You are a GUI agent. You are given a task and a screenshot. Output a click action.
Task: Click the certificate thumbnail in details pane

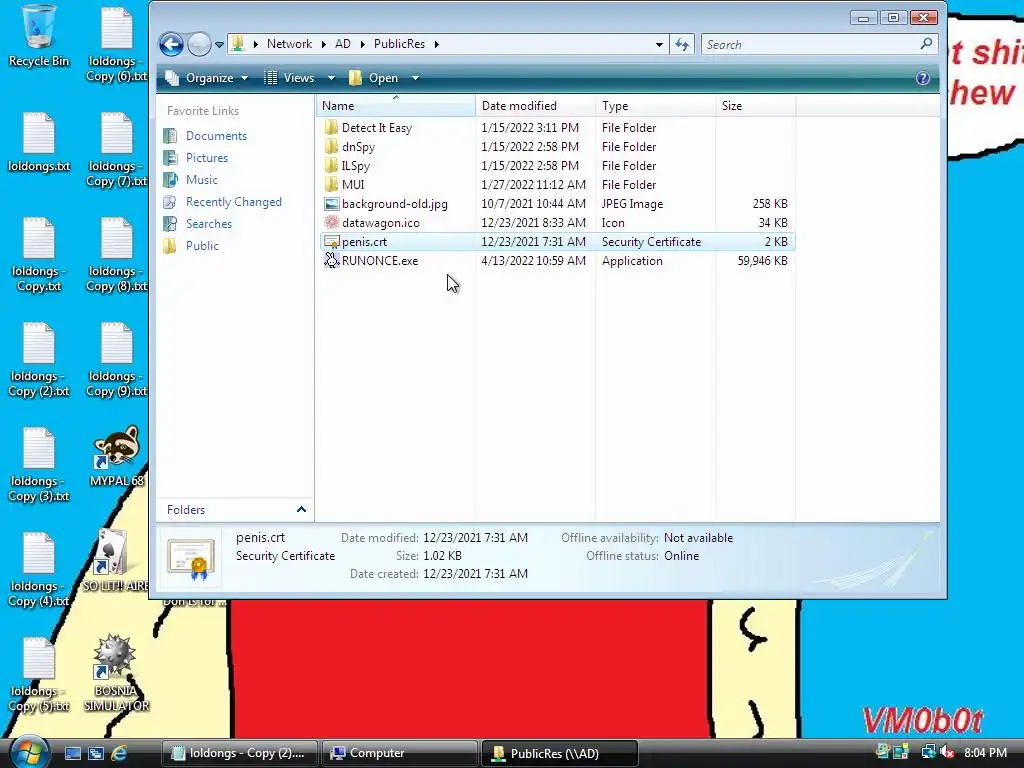point(191,559)
